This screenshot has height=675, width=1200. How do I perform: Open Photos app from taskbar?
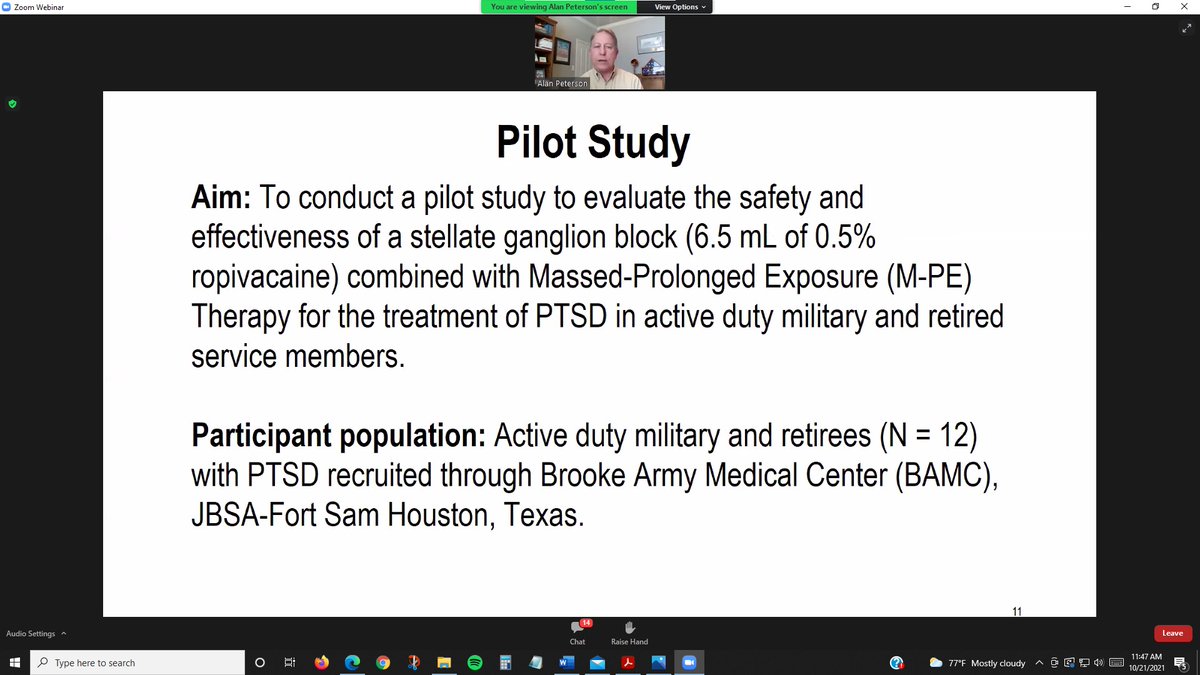pos(658,662)
